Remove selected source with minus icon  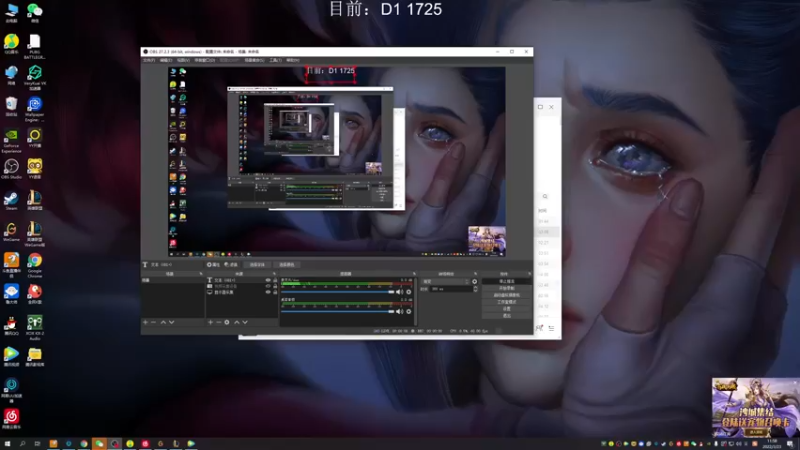click(218, 322)
